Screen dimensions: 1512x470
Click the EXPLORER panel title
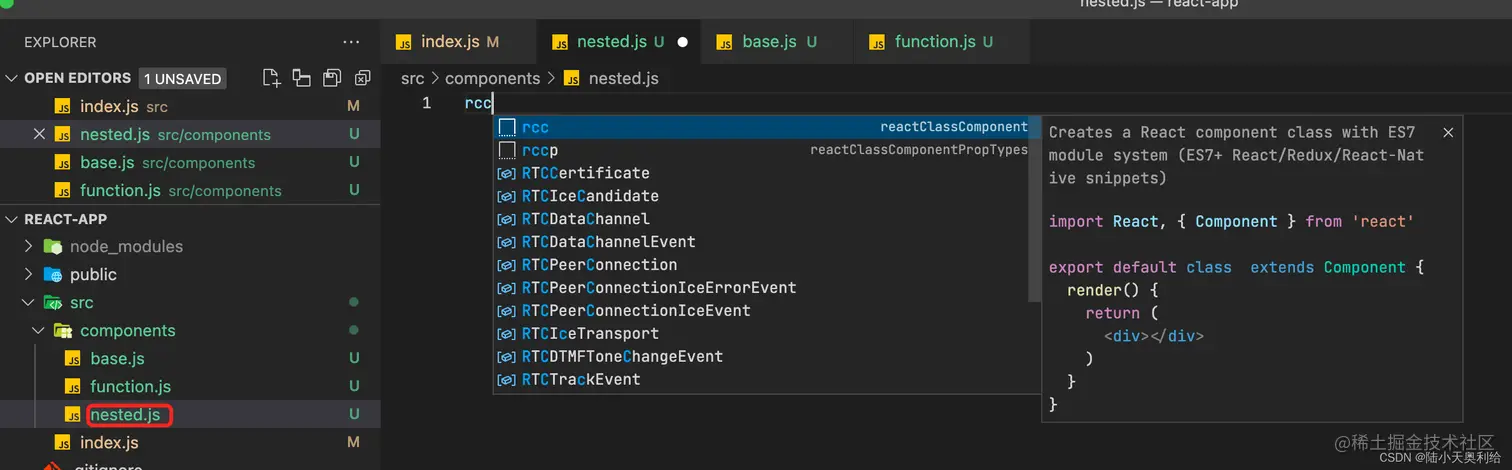(60, 42)
